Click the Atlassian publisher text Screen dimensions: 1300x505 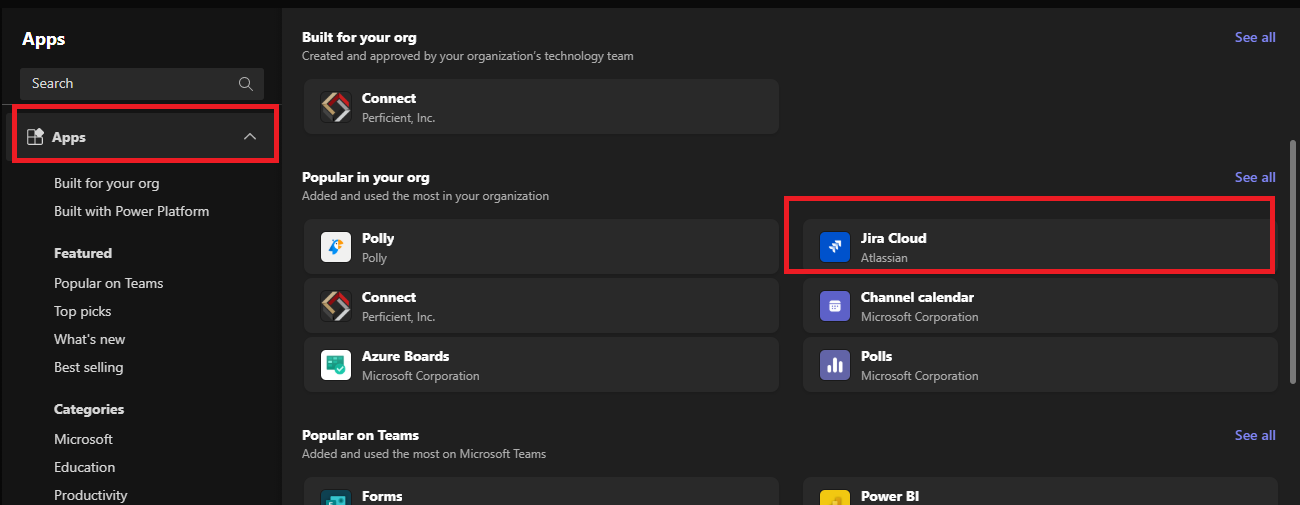pyautogui.click(x=884, y=258)
